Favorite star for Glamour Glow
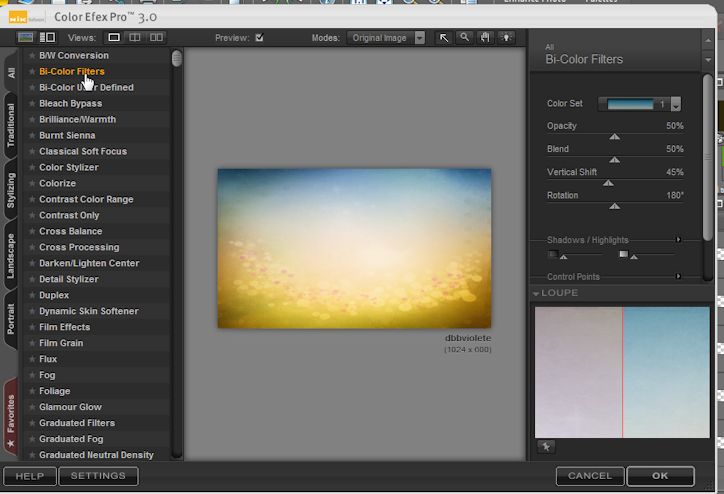724x494 pixels. (32, 407)
